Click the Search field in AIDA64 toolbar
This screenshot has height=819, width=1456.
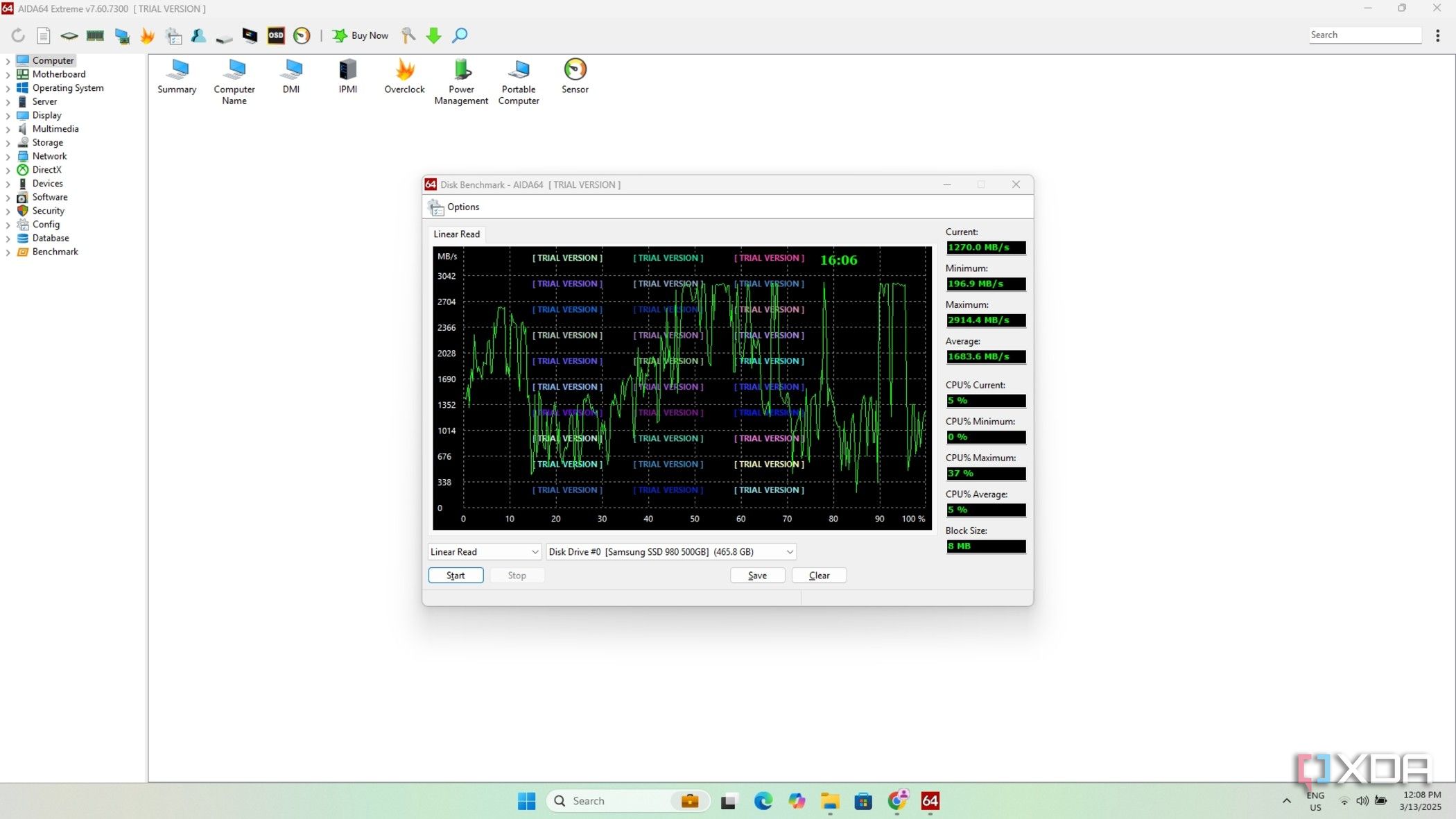point(1364,35)
